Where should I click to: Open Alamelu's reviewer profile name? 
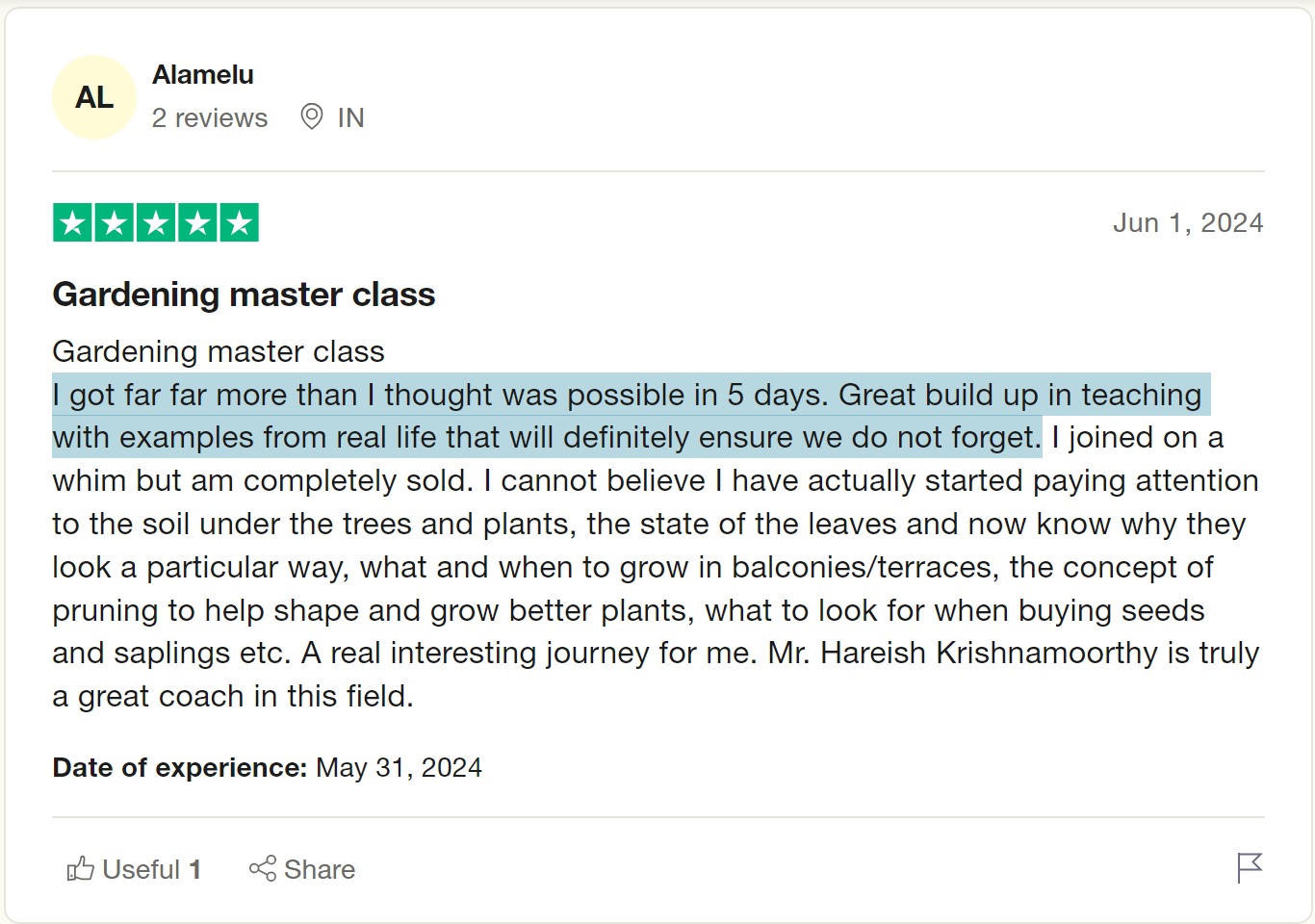pyautogui.click(x=203, y=75)
